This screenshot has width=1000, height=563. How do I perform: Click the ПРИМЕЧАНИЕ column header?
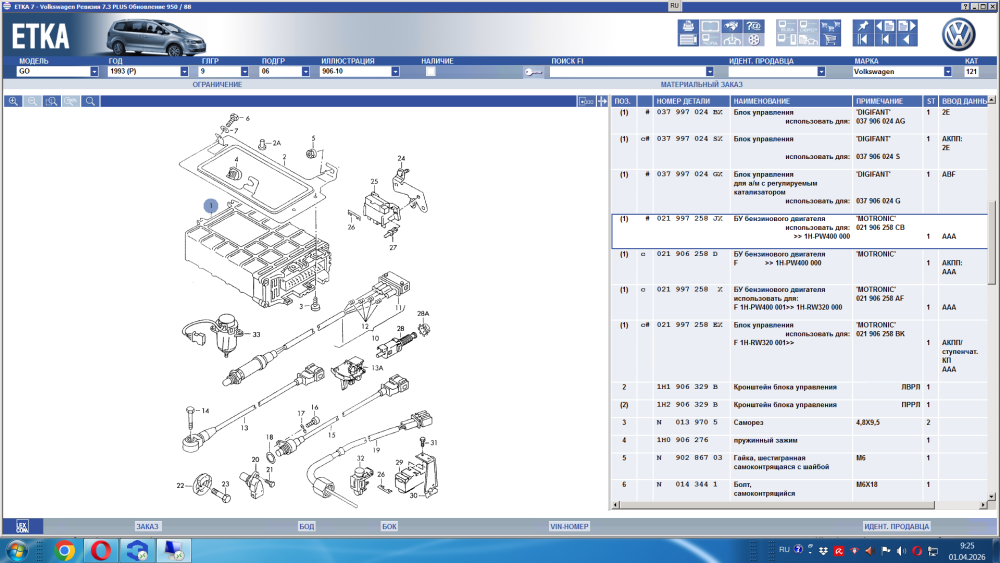pyautogui.click(x=887, y=101)
